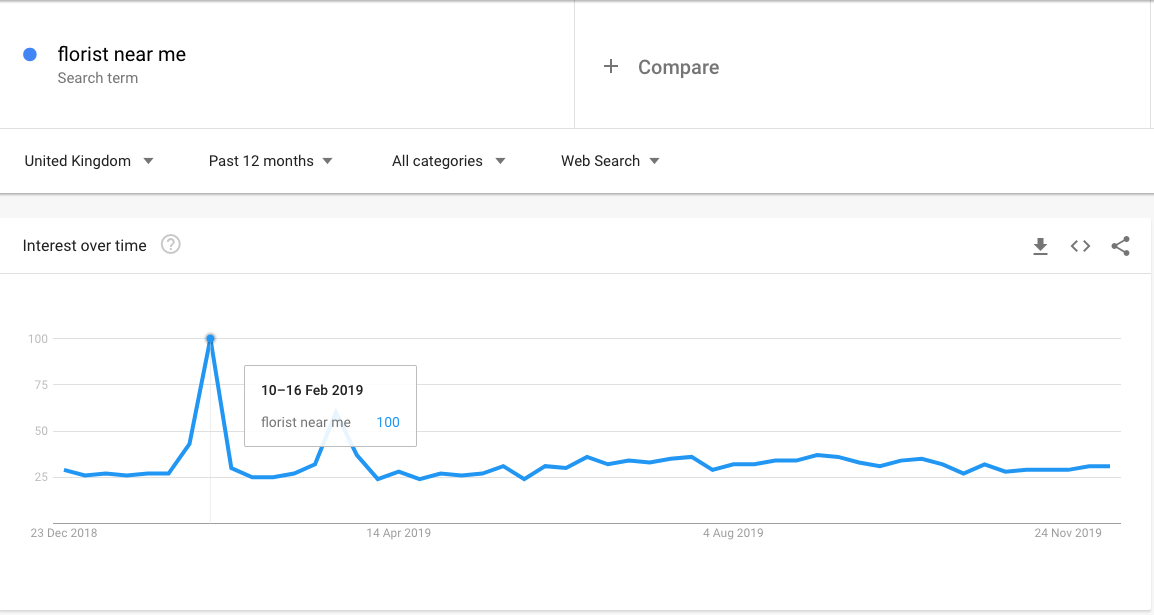Edit the florist near me search term
This screenshot has width=1154, height=615.
click(x=121, y=54)
